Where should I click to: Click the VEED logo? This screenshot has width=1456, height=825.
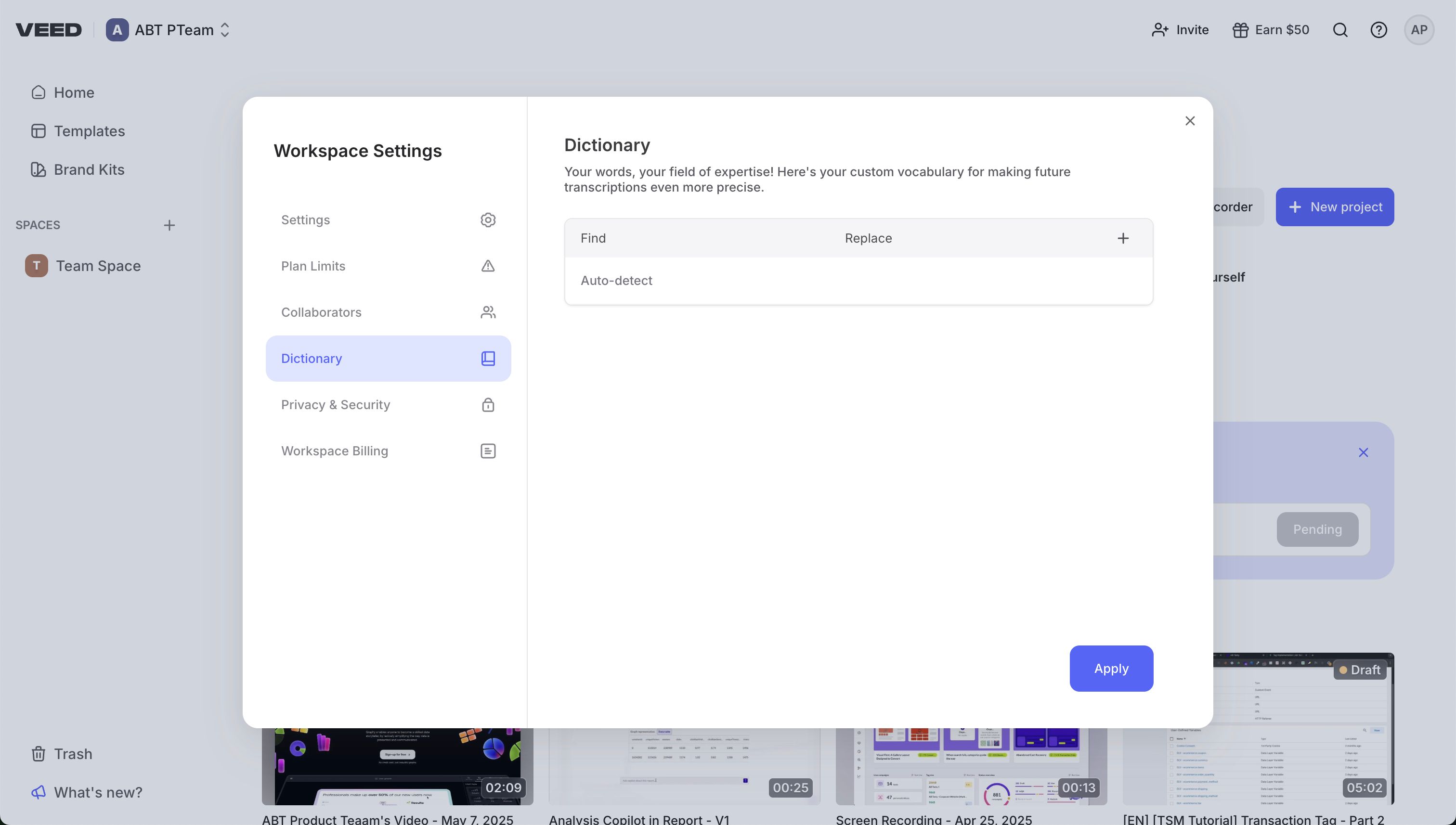tap(49, 30)
